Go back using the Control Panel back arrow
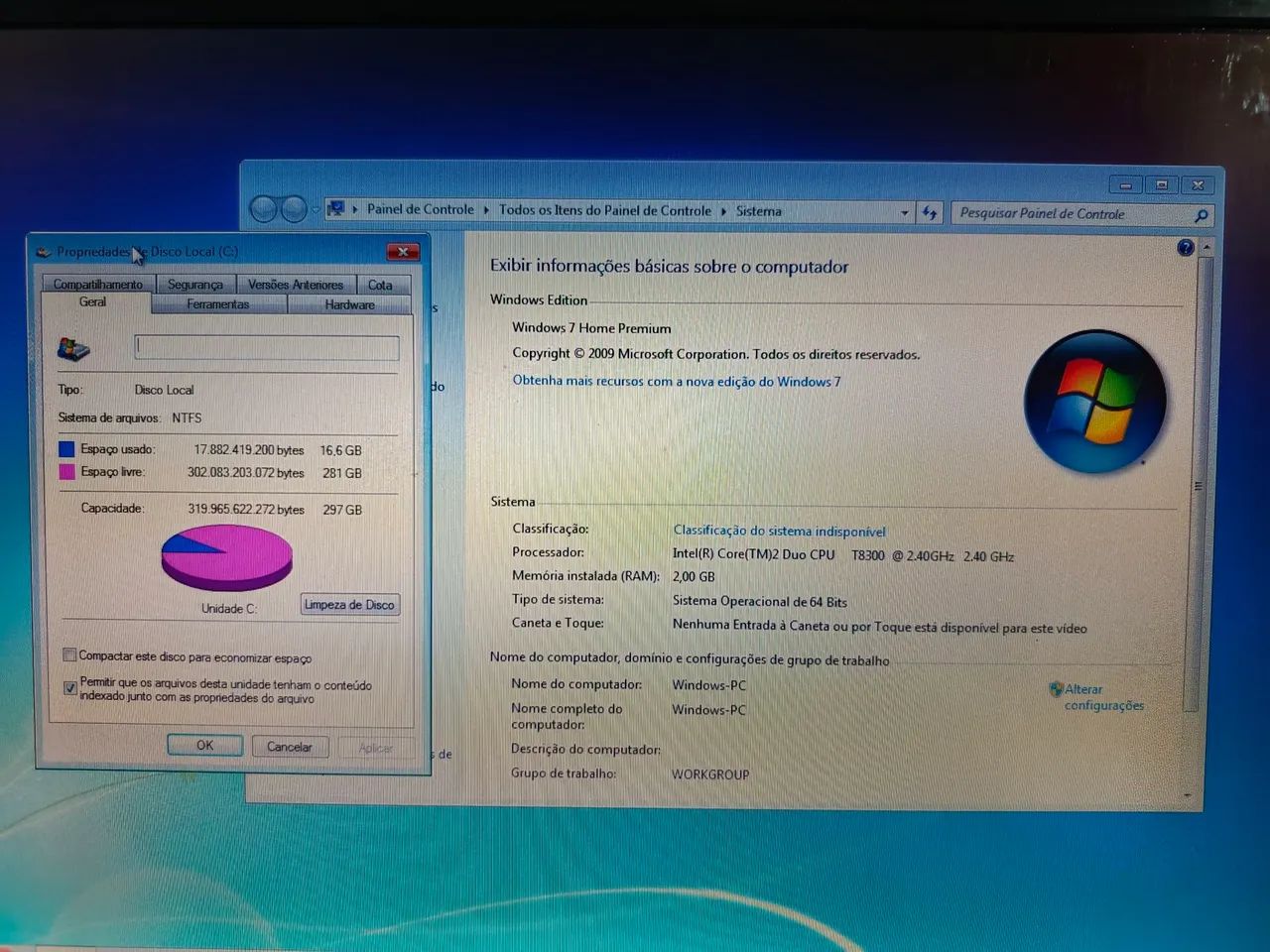This screenshot has width=1270, height=952. (x=263, y=209)
